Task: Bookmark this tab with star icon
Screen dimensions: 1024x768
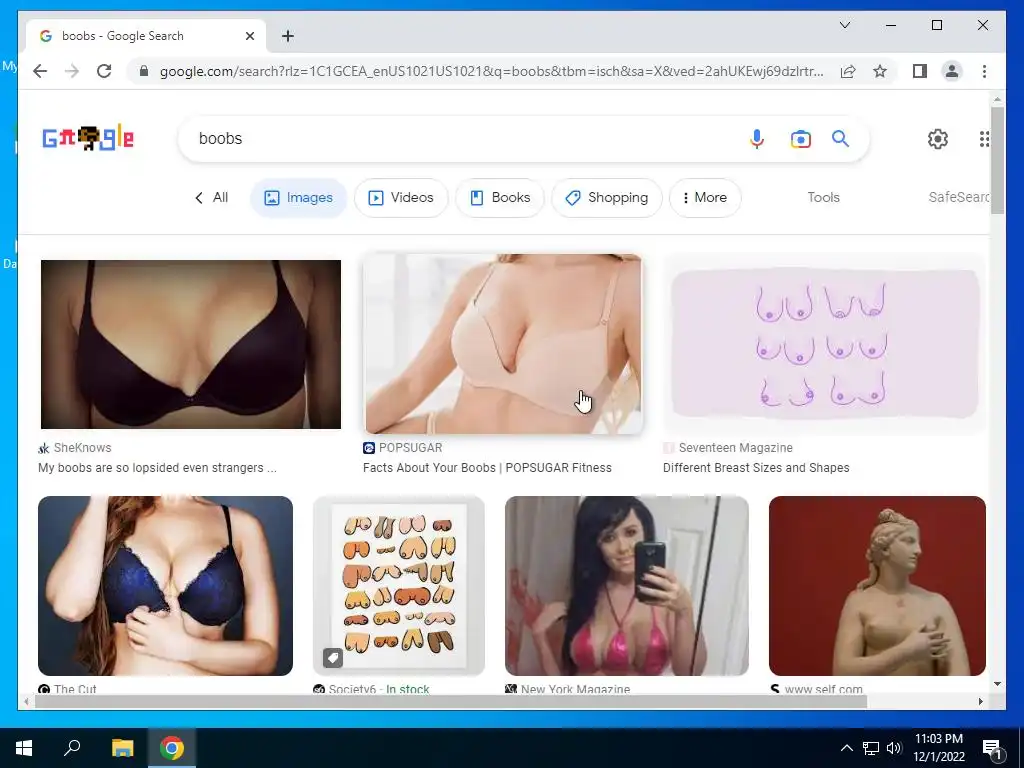Action: point(880,71)
